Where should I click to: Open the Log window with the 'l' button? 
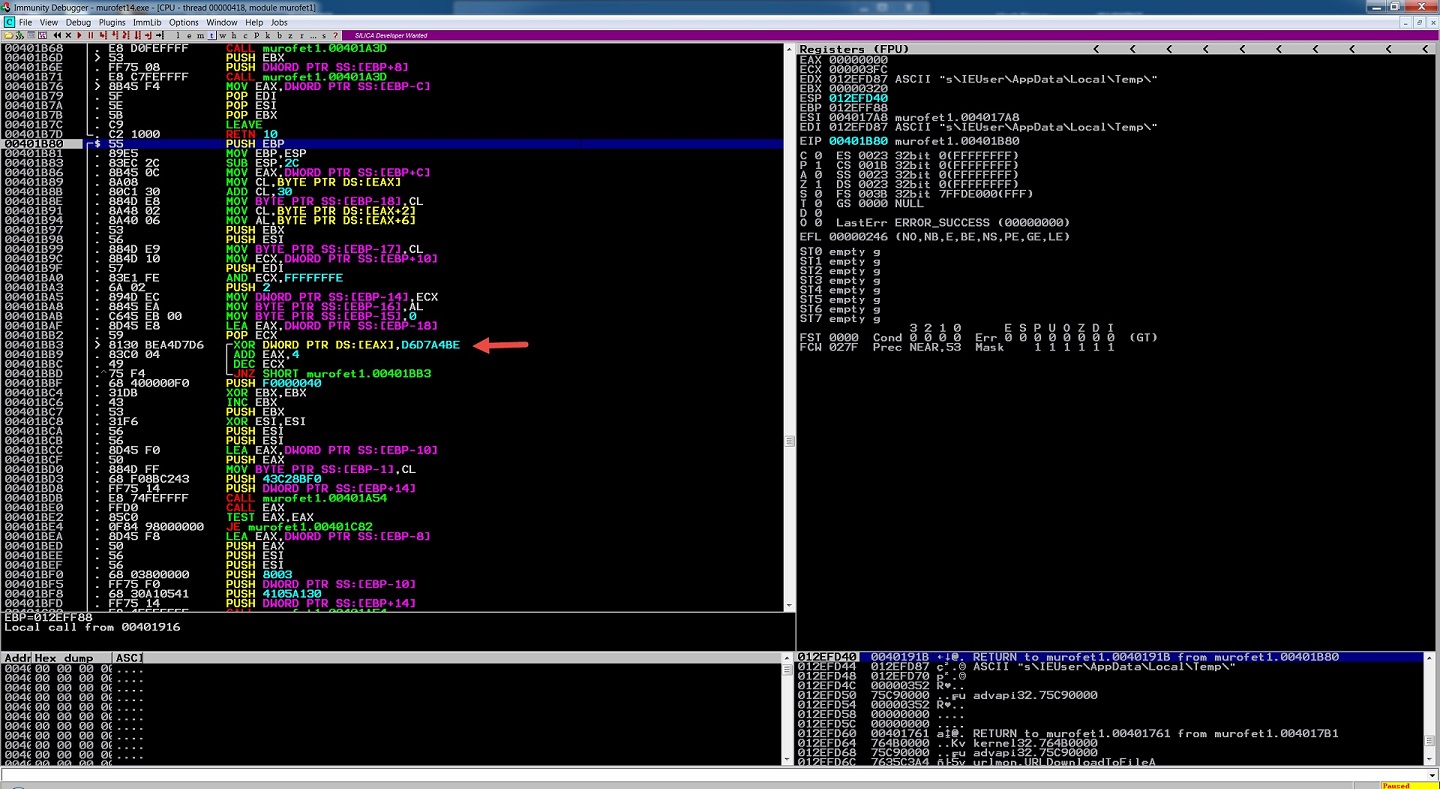click(178, 35)
